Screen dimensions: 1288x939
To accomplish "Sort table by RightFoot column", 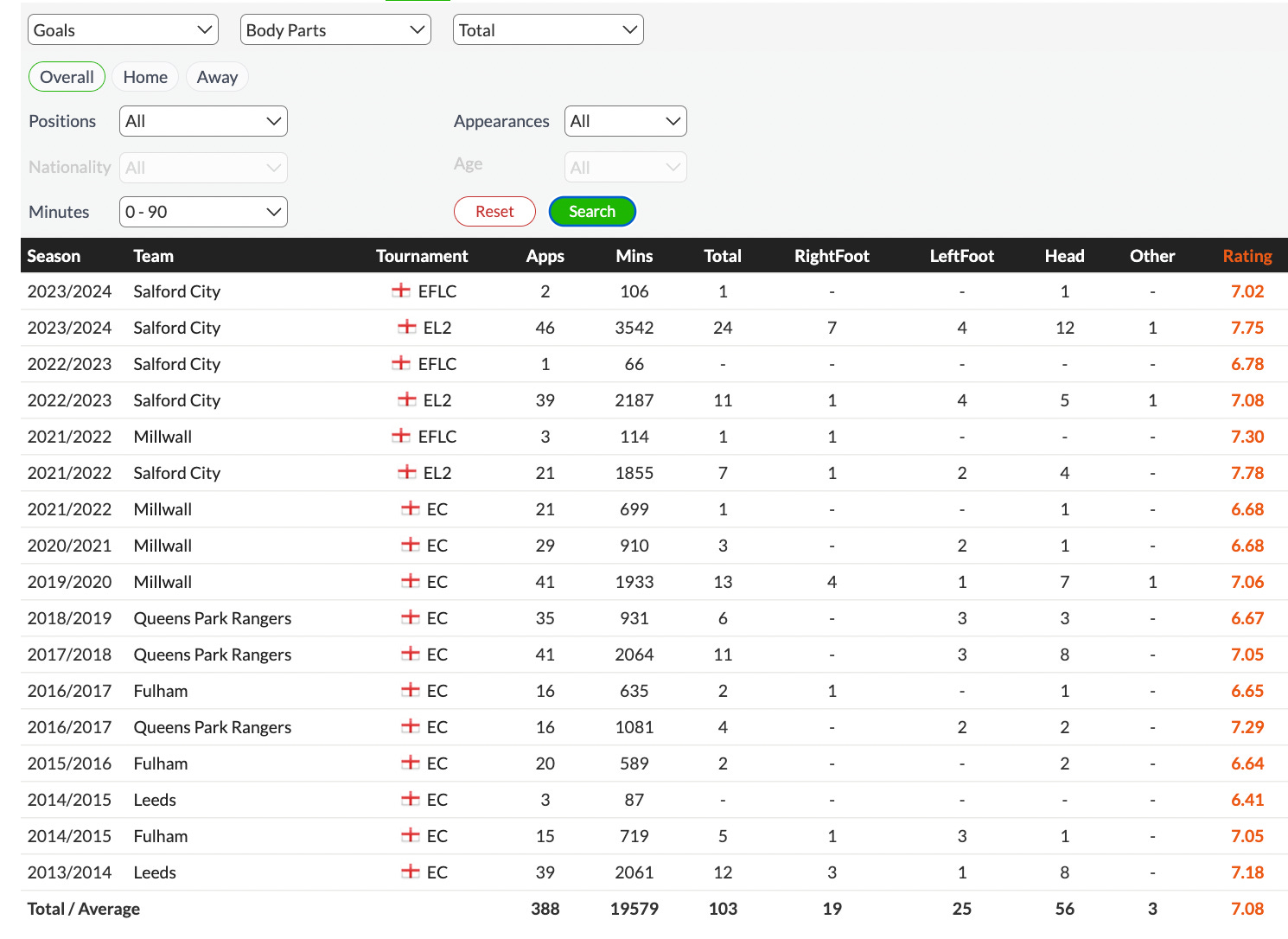I will pyautogui.click(x=832, y=256).
